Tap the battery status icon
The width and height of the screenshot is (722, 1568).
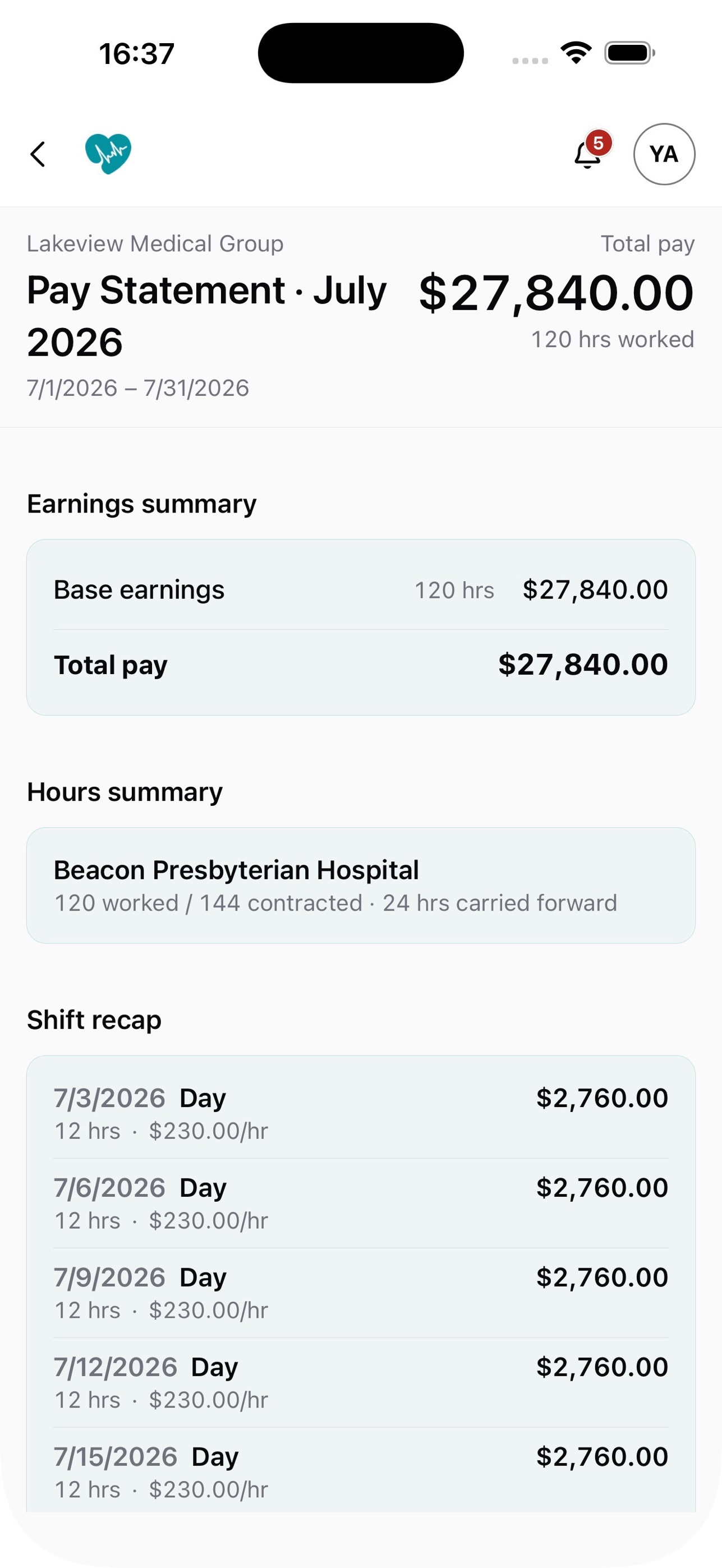click(629, 53)
